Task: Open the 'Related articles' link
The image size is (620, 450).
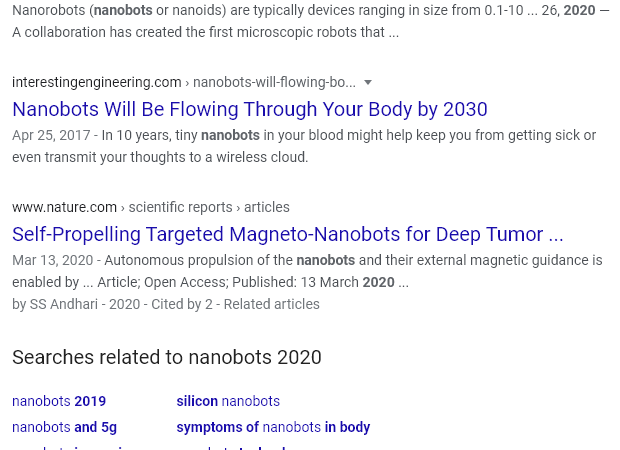Action: pyautogui.click(x=272, y=304)
